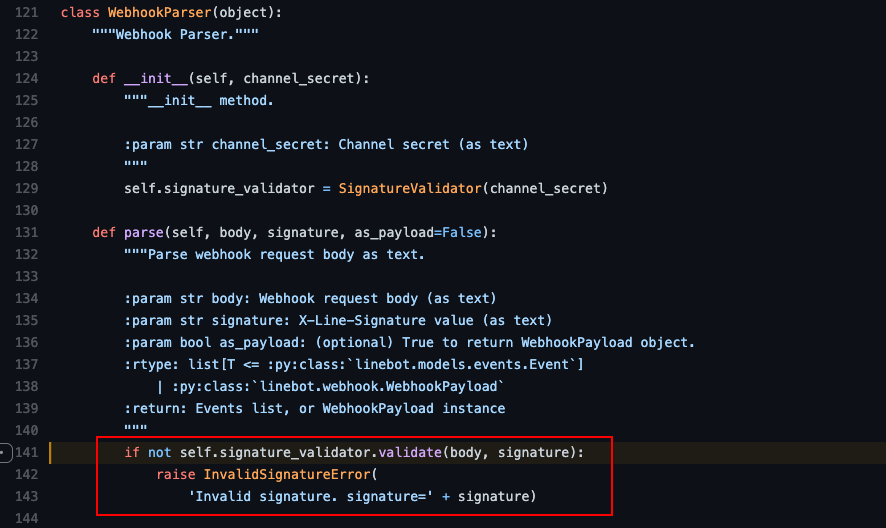Click the parse function name
The height and width of the screenshot is (528, 886).
point(144,232)
